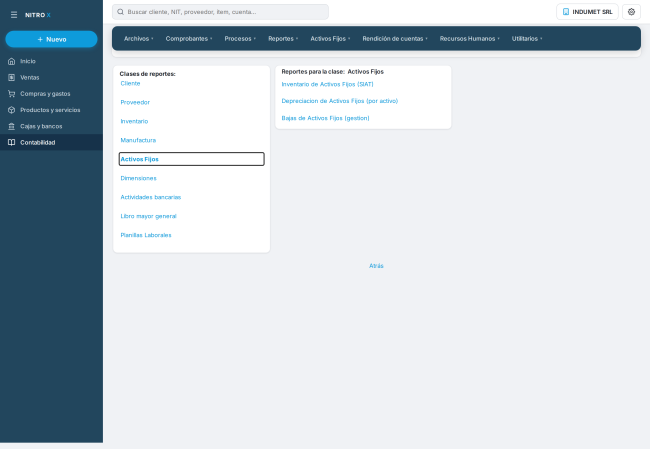Click the Productos y servicios box icon

[x=12, y=110]
